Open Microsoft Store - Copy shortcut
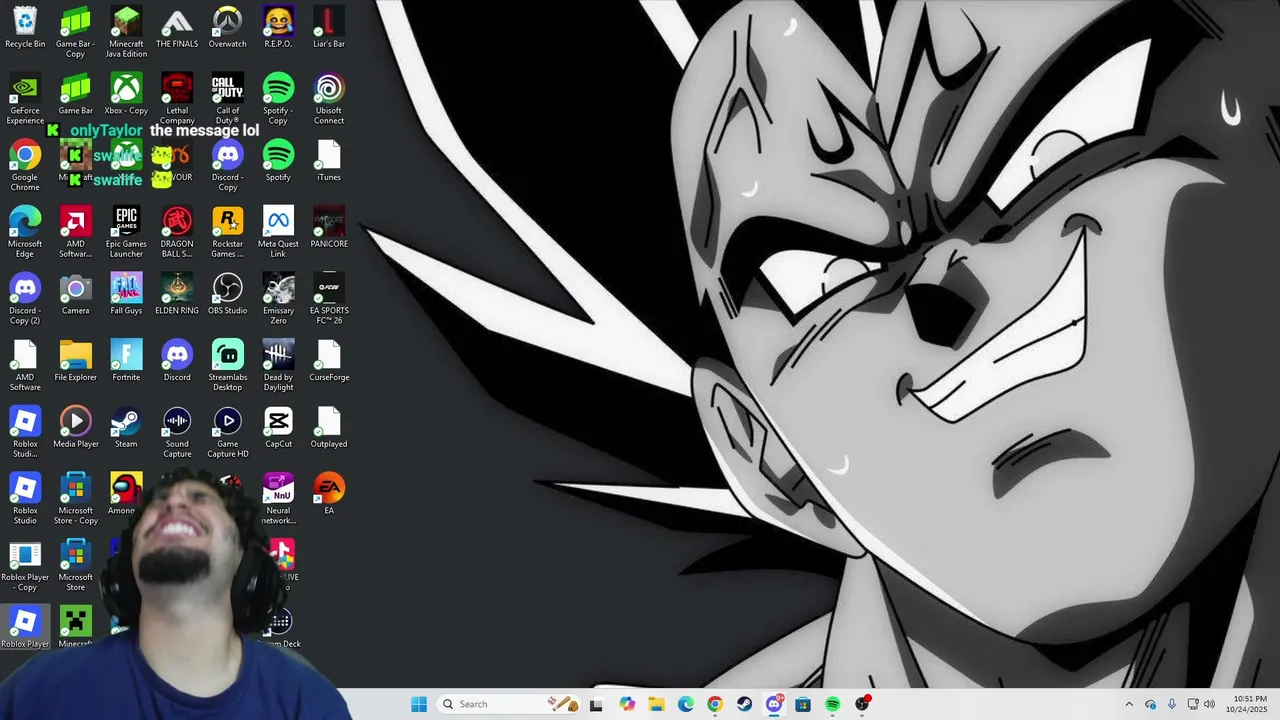 (76, 499)
